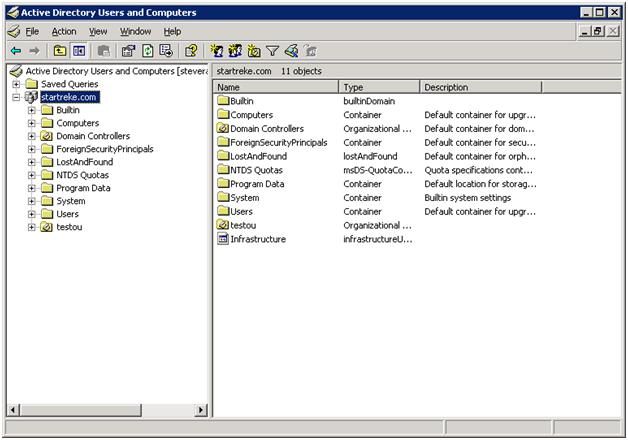Expand the Builtin tree node
The width and height of the screenshot is (628, 440).
coord(31,110)
